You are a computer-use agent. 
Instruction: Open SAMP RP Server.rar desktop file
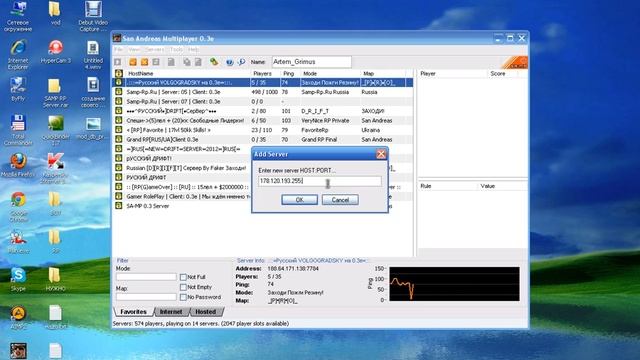56,92
